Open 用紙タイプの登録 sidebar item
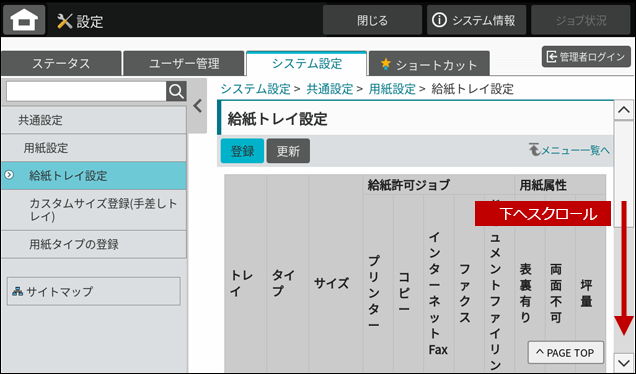The image size is (636, 374). pos(94,244)
